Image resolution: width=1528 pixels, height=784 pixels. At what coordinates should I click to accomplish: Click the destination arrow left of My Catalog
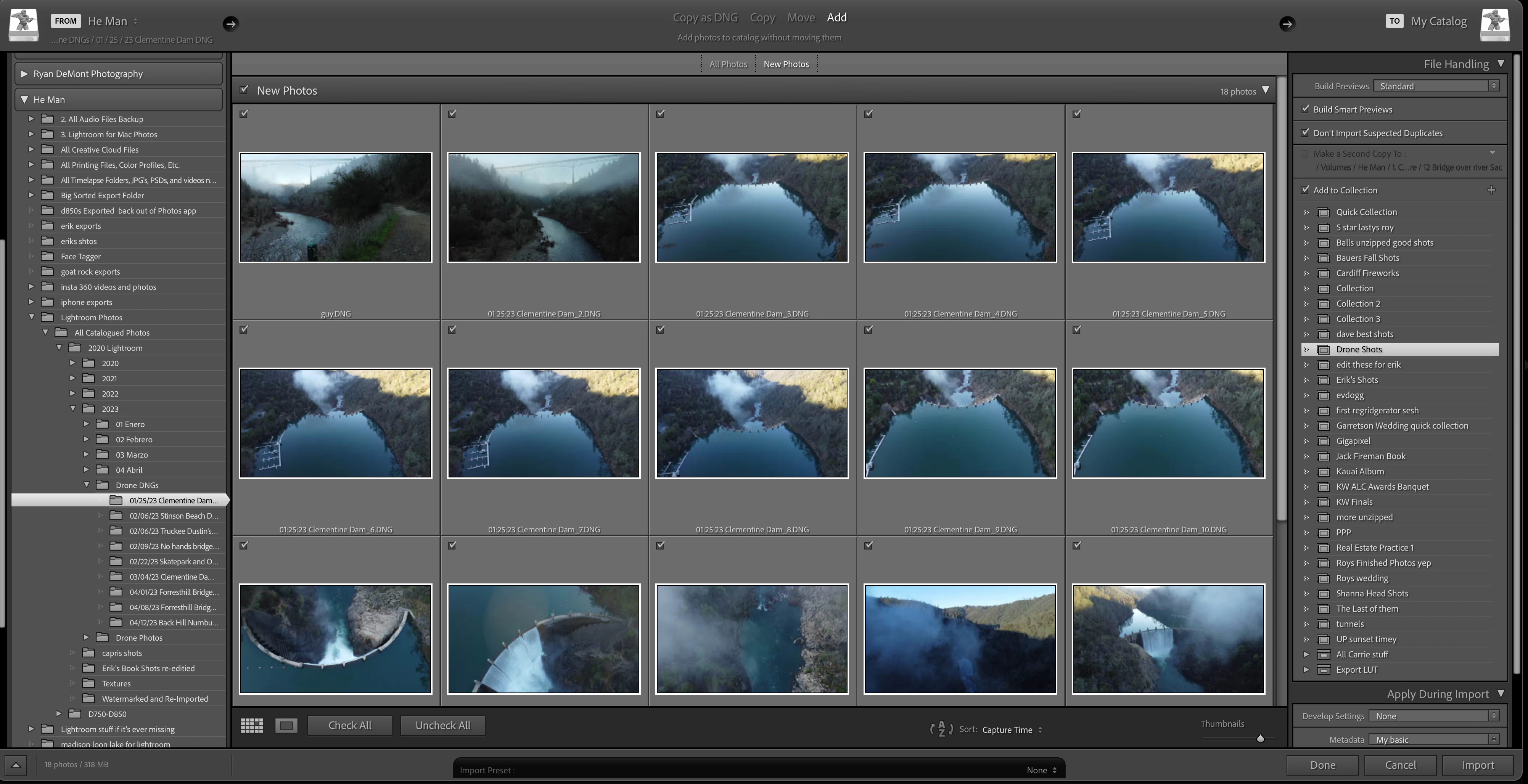[x=1287, y=24]
